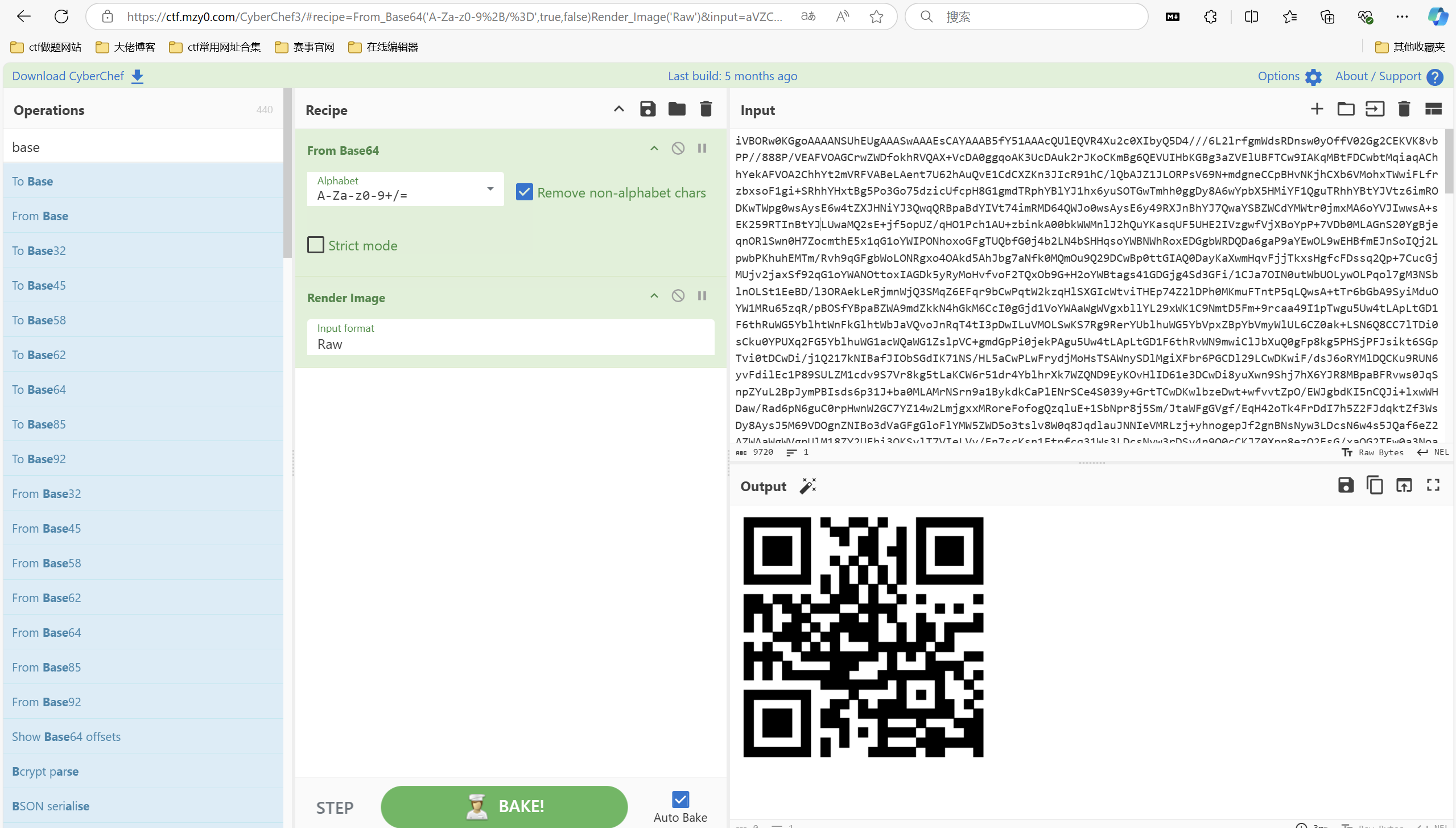This screenshot has height=828, width=1456.
Task: Click the browser back arrow
Action: click(x=24, y=17)
